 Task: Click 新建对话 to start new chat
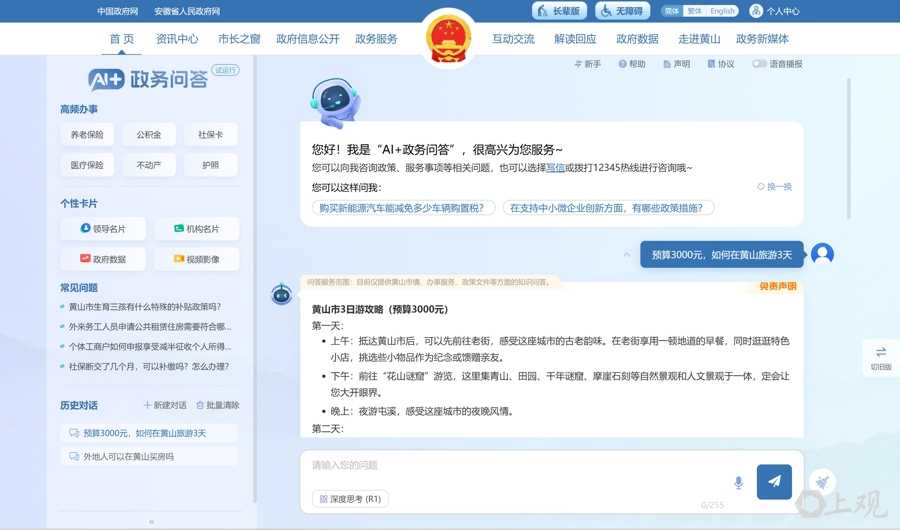[165, 405]
